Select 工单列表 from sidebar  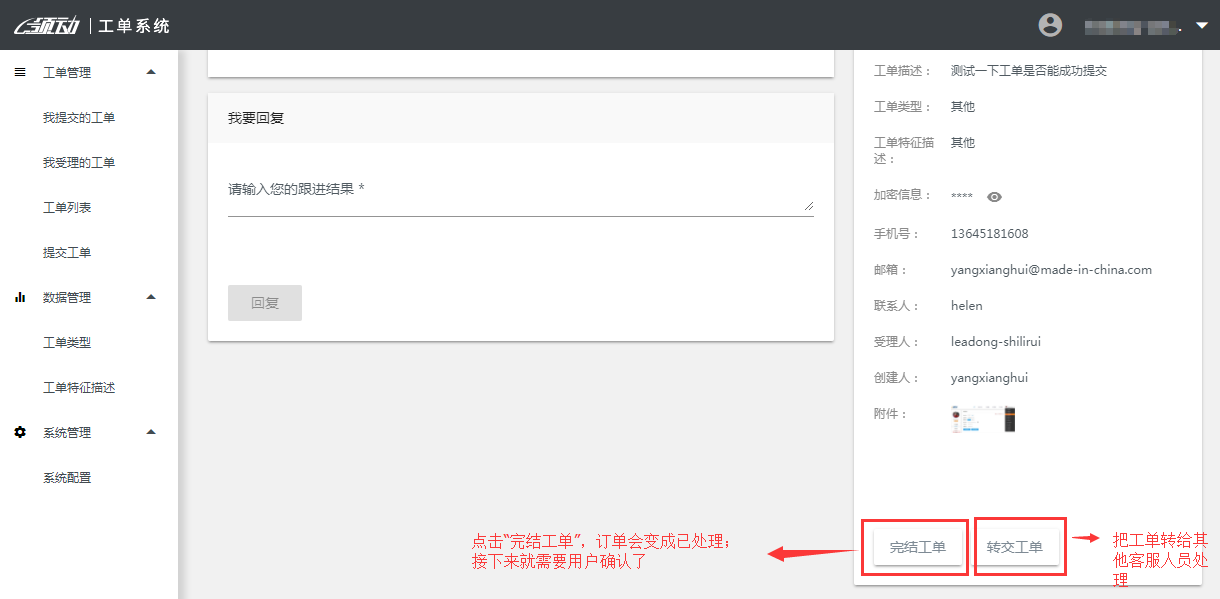[x=67, y=208]
